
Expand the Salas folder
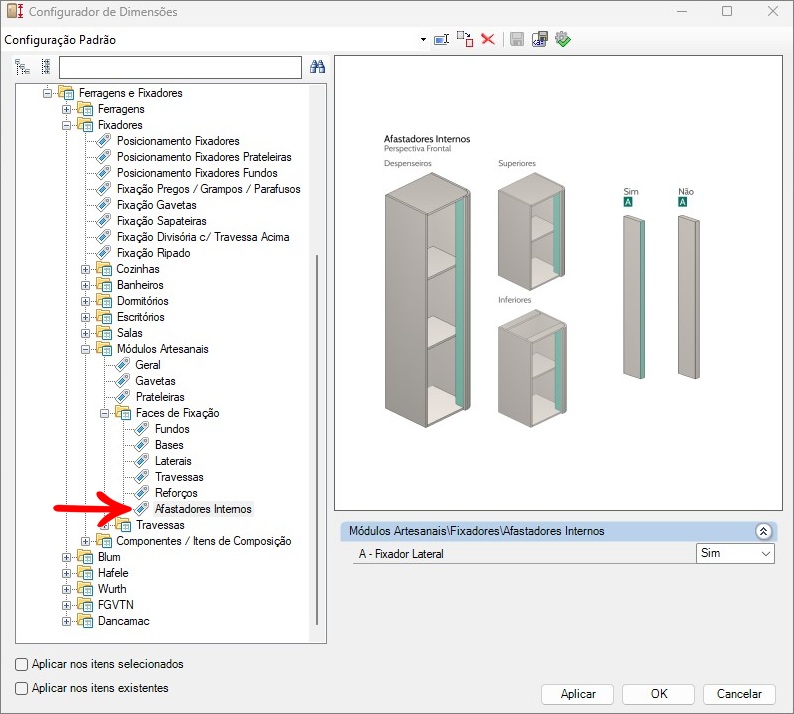click(x=86, y=333)
